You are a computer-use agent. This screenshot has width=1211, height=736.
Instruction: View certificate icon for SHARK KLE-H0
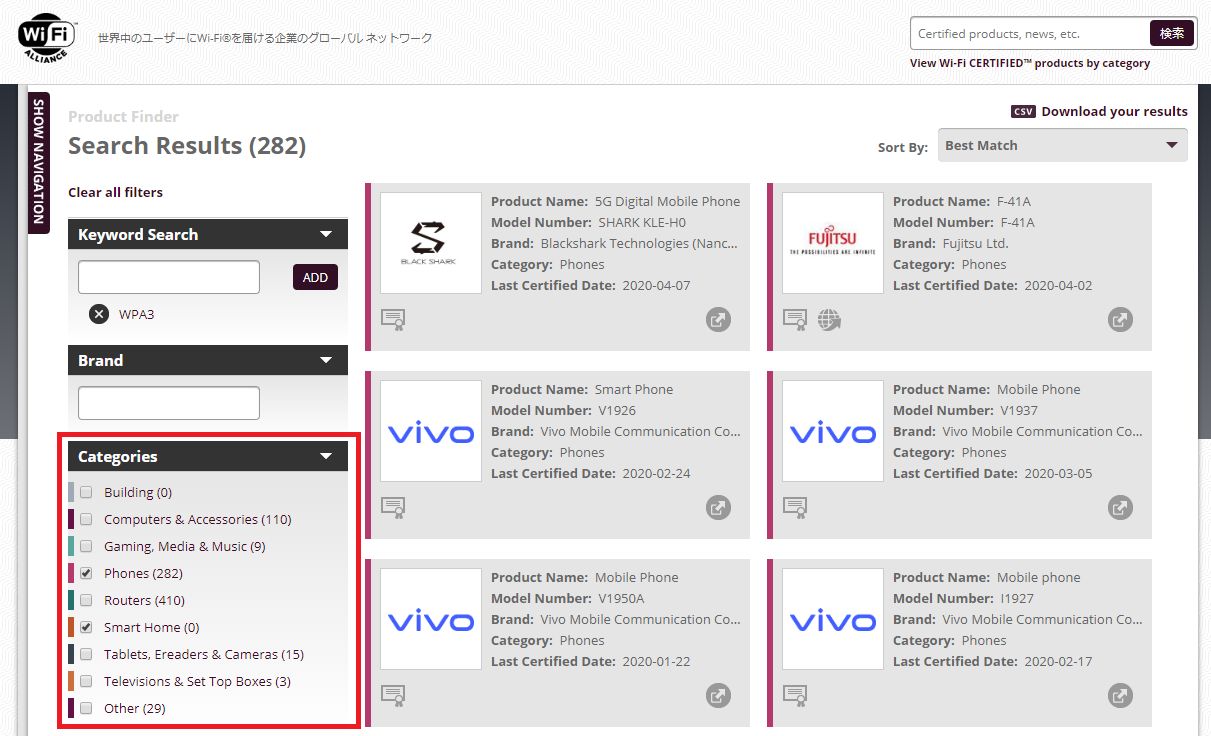click(393, 320)
